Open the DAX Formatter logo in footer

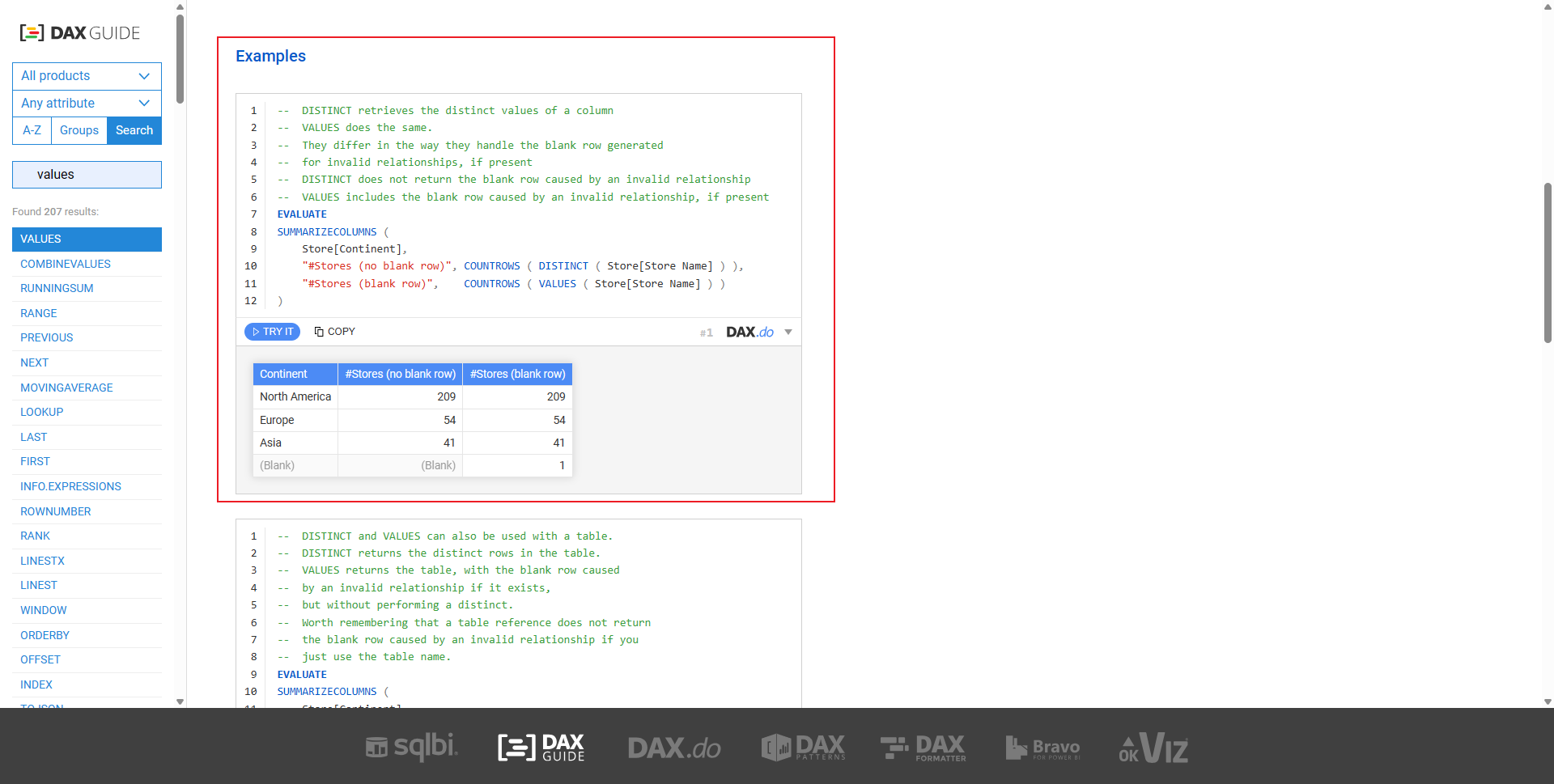(923, 747)
